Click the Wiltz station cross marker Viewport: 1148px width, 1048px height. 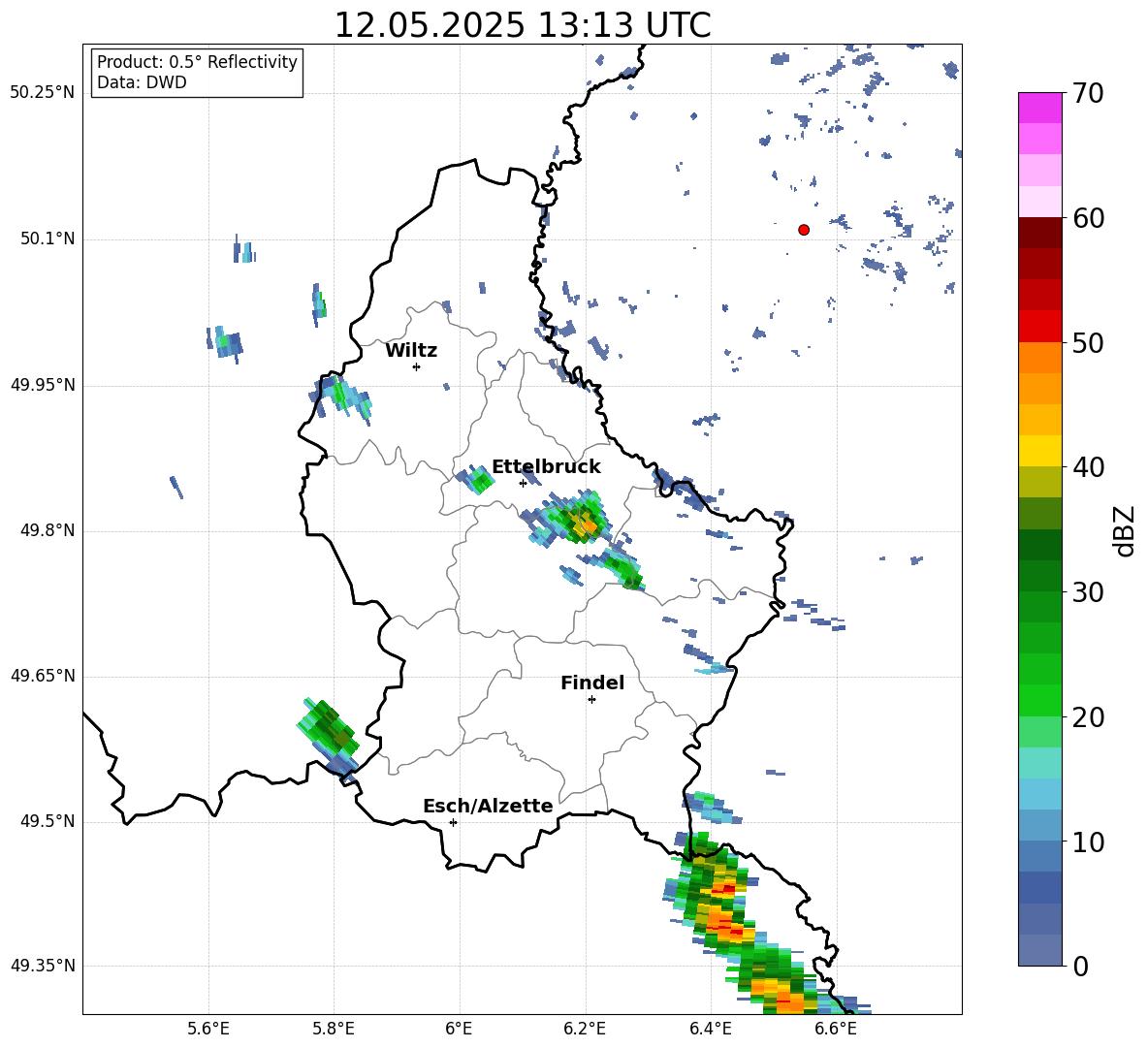tap(417, 366)
